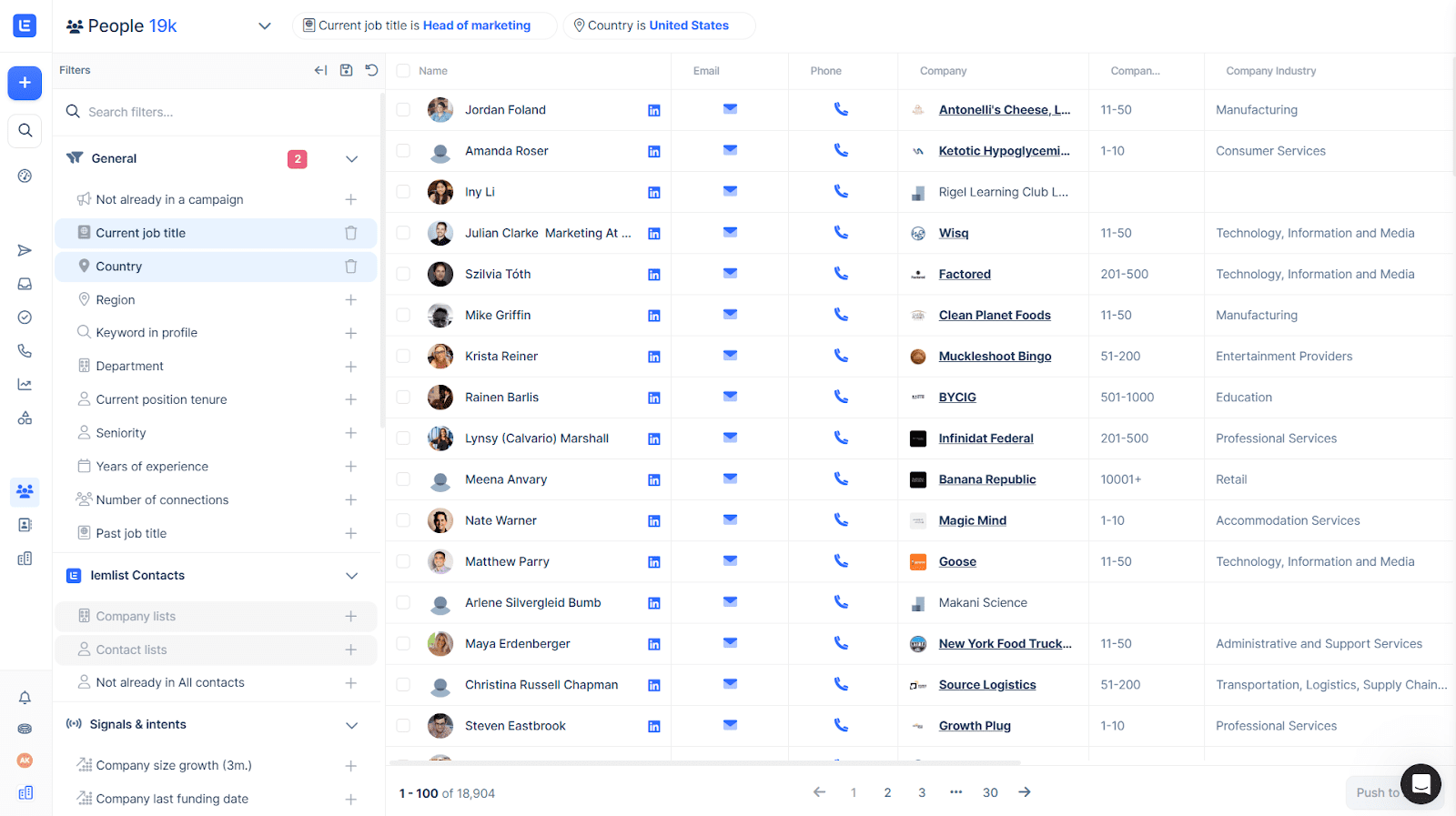Reset filters with the undo arrow icon

click(x=371, y=70)
